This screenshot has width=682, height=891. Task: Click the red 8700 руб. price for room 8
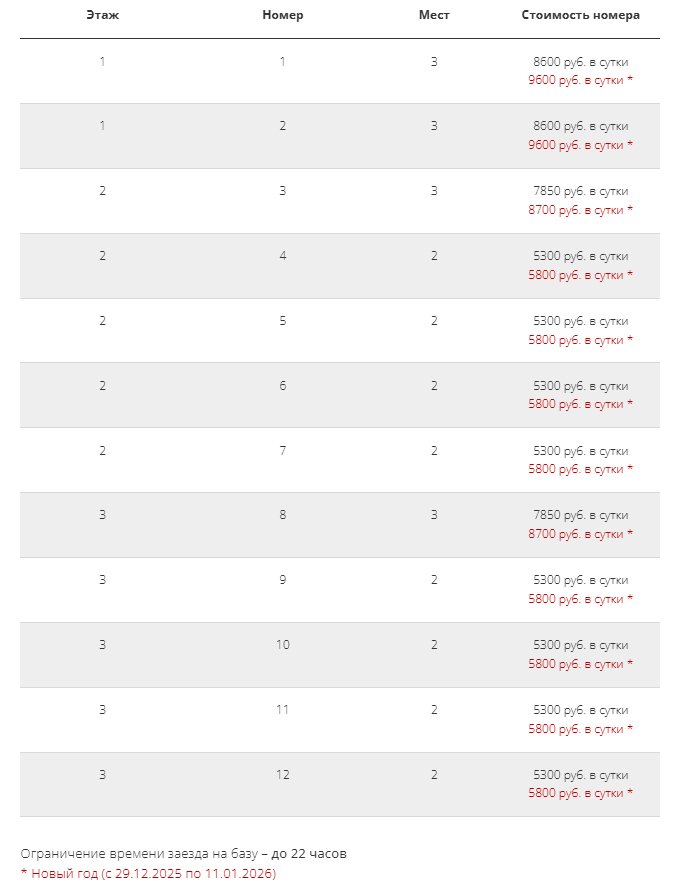pos(580,534)
